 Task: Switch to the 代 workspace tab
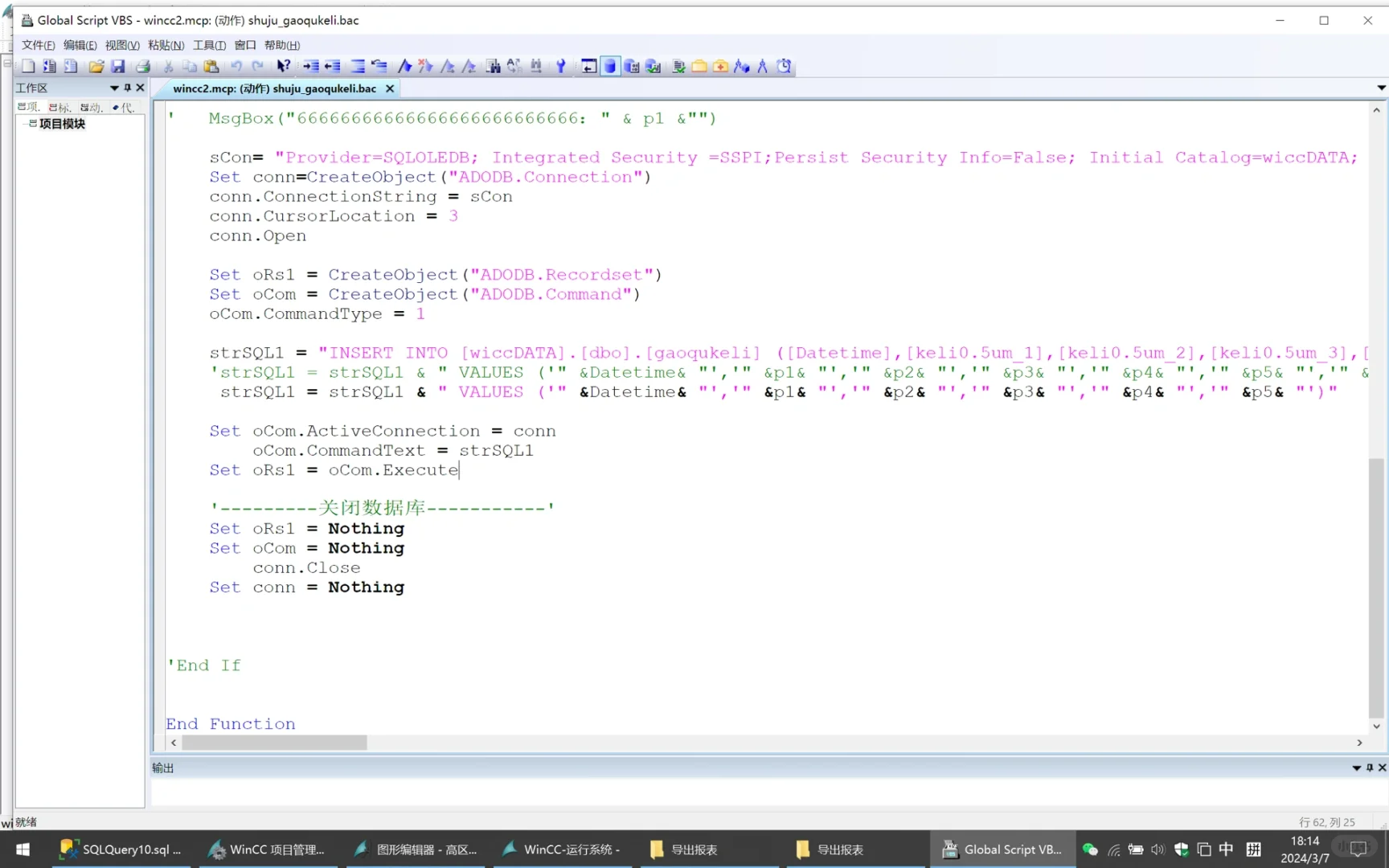click(123, 107)
